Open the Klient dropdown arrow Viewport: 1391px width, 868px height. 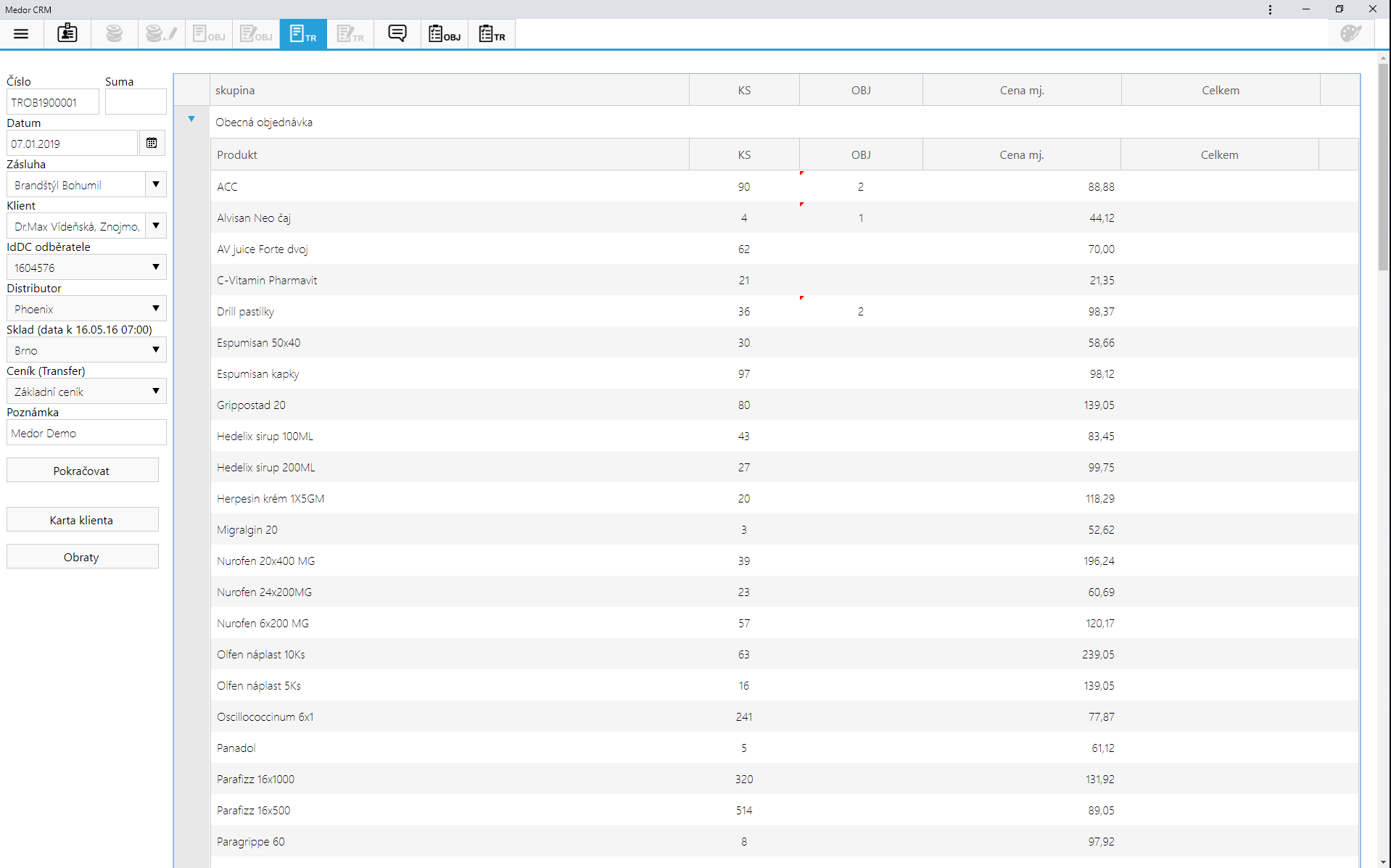(156, 226)
